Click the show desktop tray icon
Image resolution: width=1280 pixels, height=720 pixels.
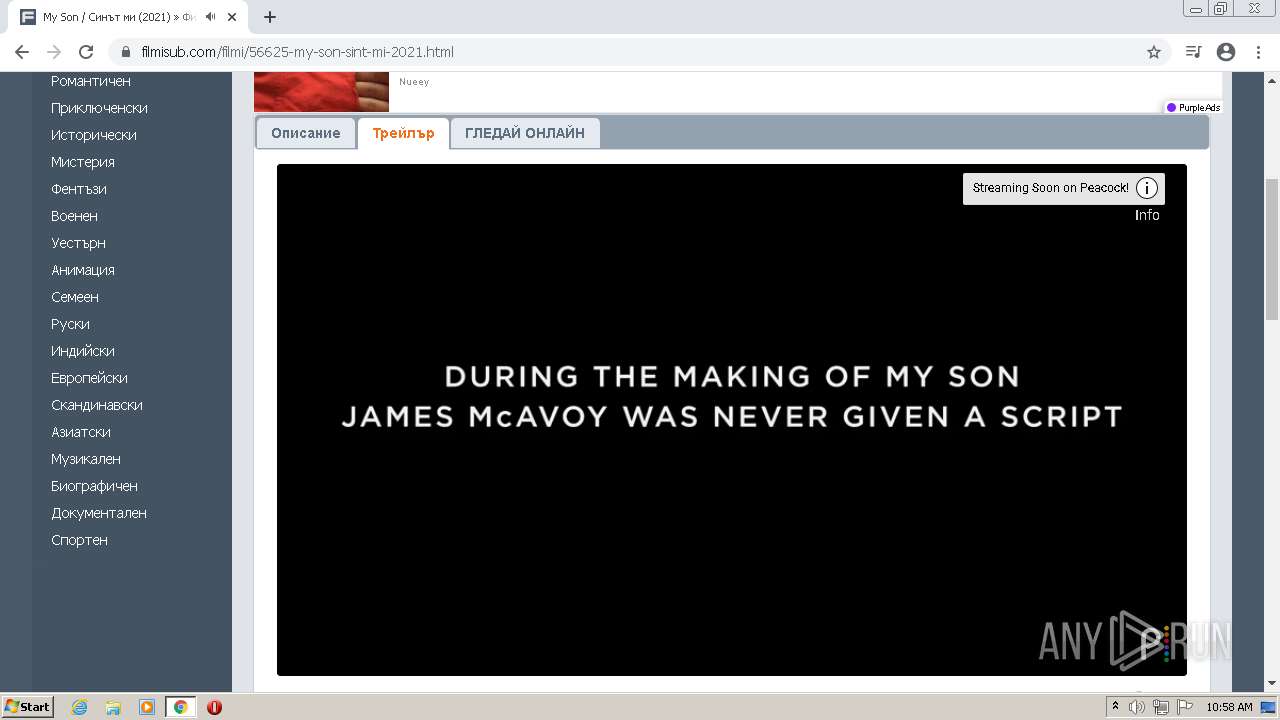tap(1269, 707)
